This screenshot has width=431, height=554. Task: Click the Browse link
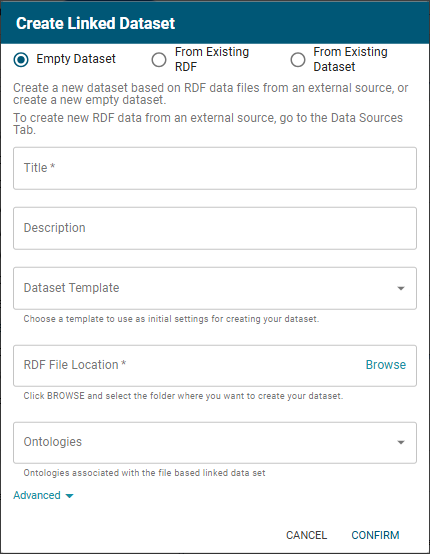click(x=386, y=365)
